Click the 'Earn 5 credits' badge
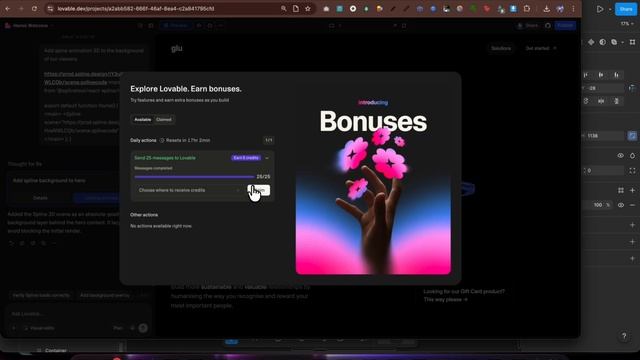The height and width of the screenshot is (360, 640). [x=246, y=158]
